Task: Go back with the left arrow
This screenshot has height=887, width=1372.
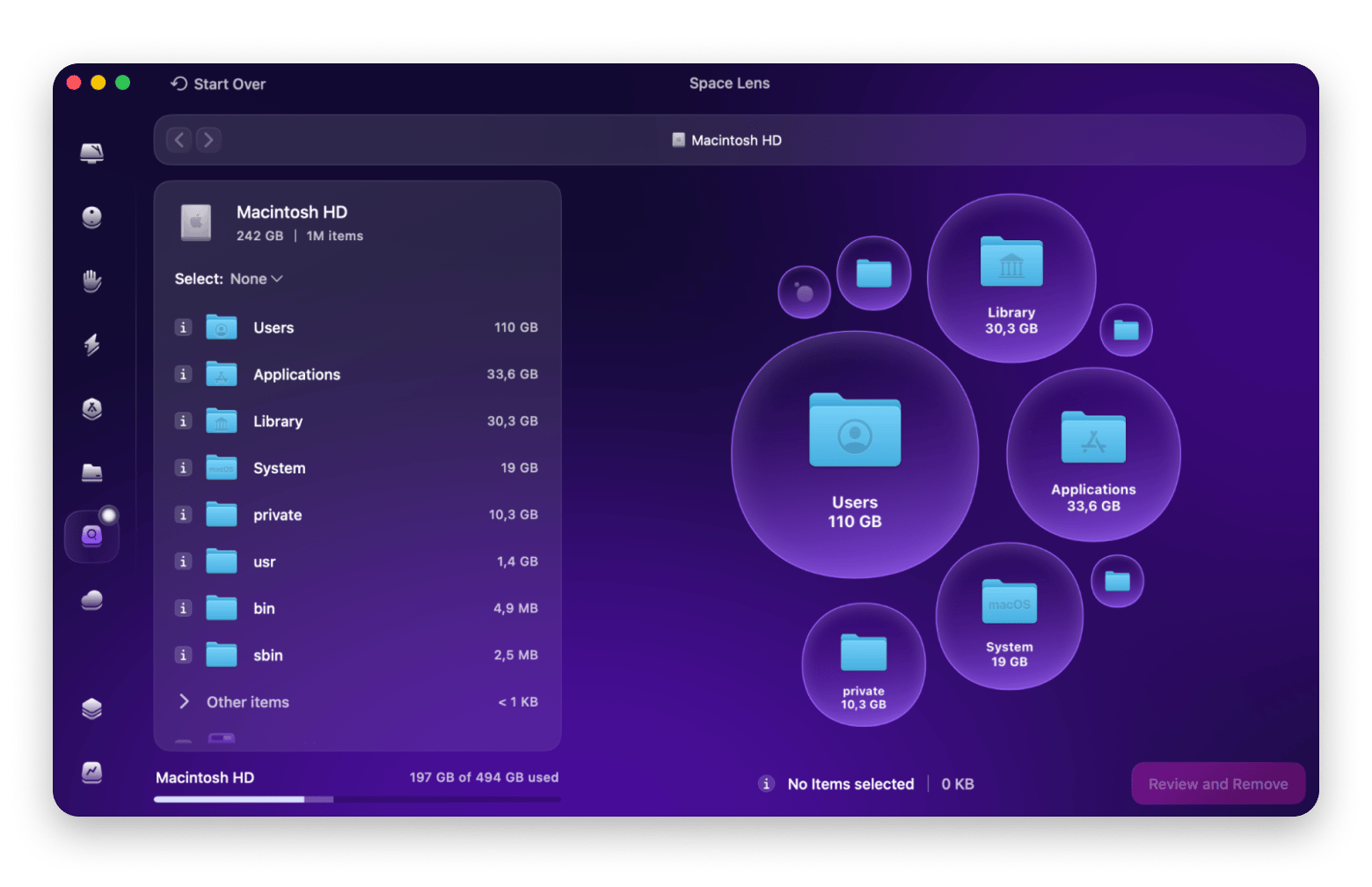Action: pyautogui.click(x=179, y=140)
